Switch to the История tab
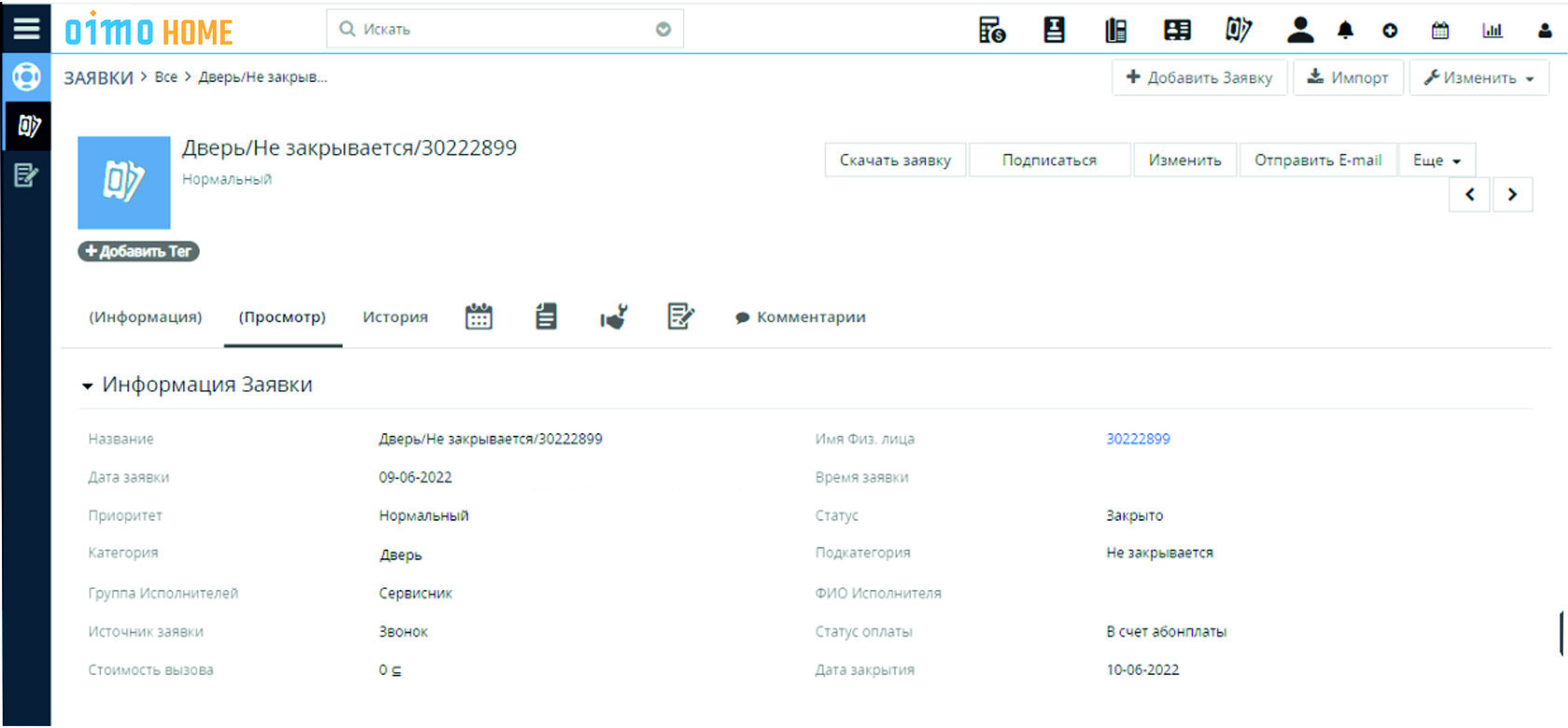The width and height of the screenshot is (1568, 728). coord(395,317)
